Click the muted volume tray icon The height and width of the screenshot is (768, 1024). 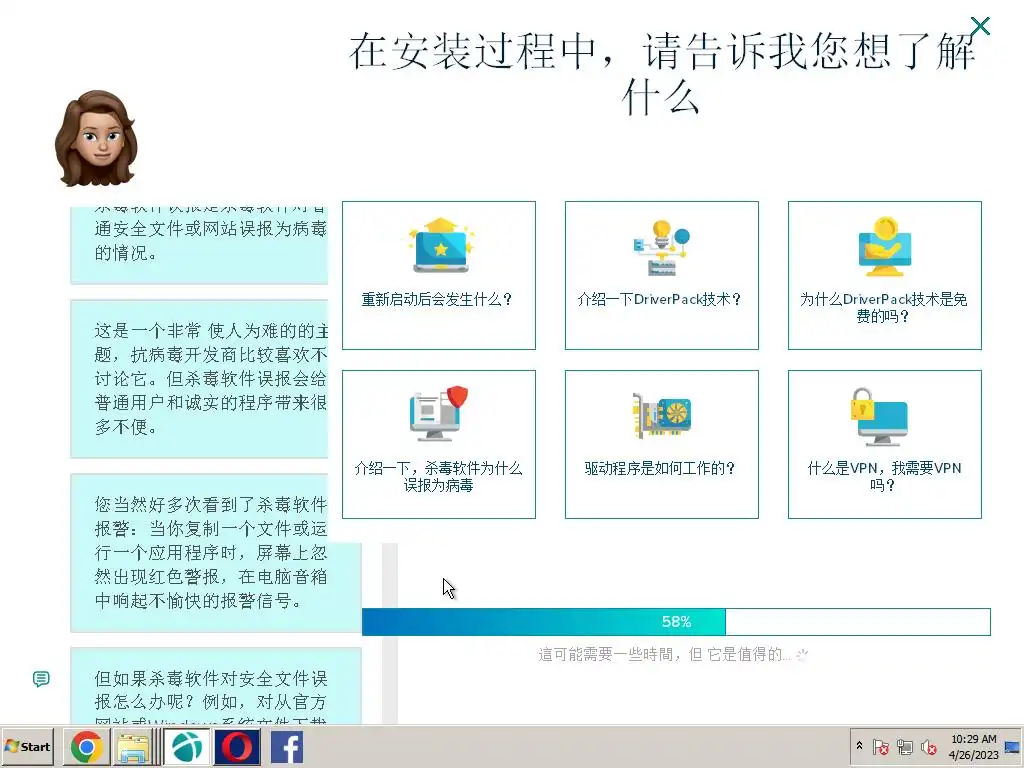pos(929,746)
